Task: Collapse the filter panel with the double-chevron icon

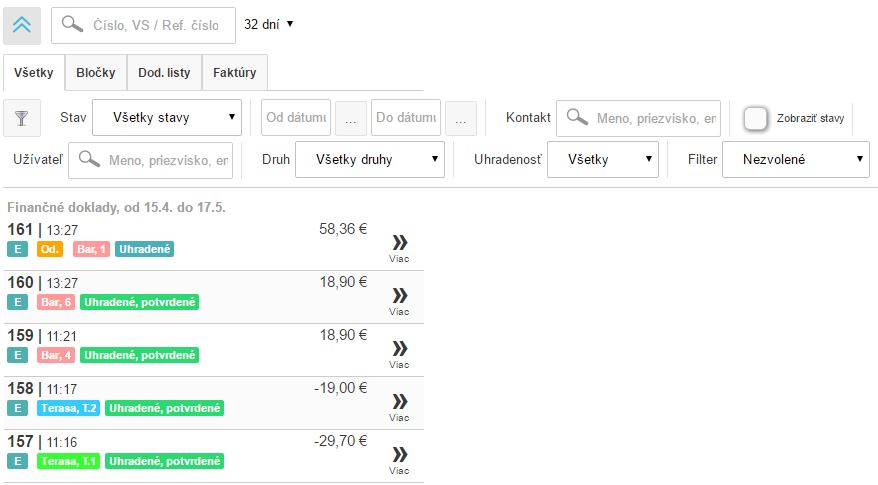Action: tap(22, 25)
